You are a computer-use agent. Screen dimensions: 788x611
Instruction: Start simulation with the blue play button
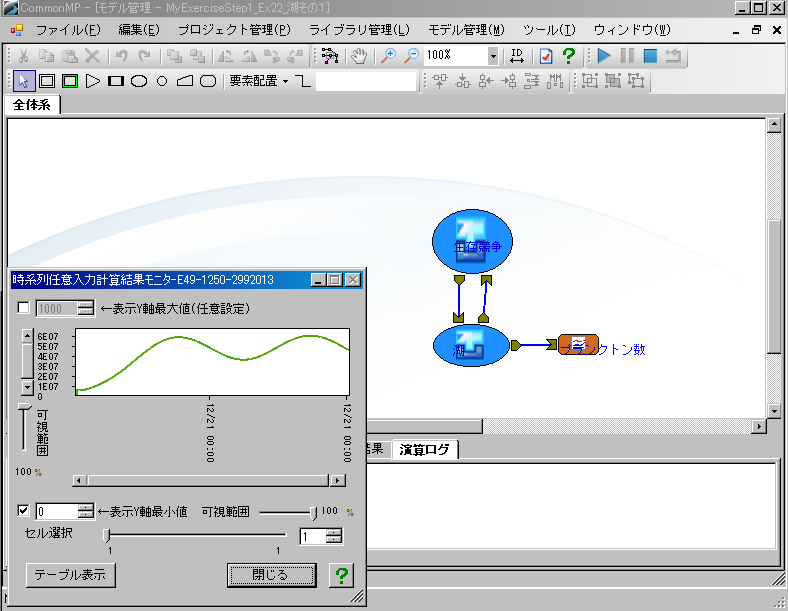coord(604,56)
